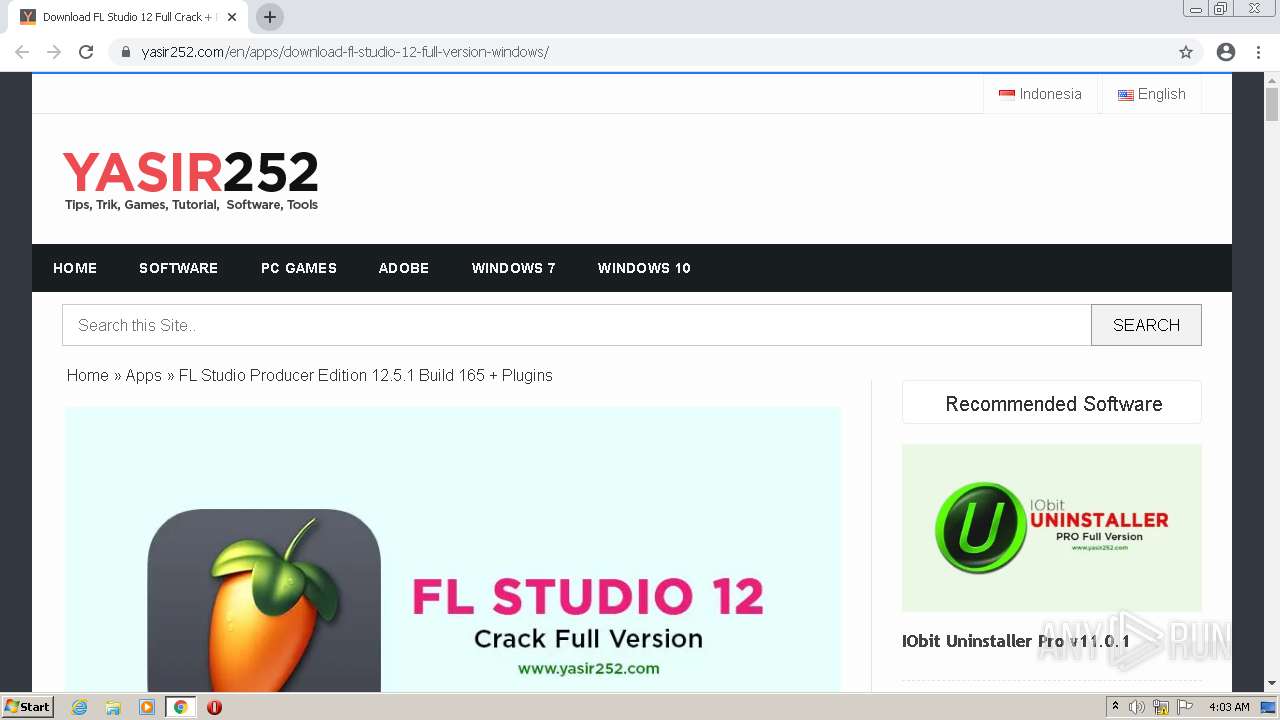The height and width of the screenshot is (720, 1280).
Task: Open Windows Media Player taskbar icon
Action: (x=147, y=707)
